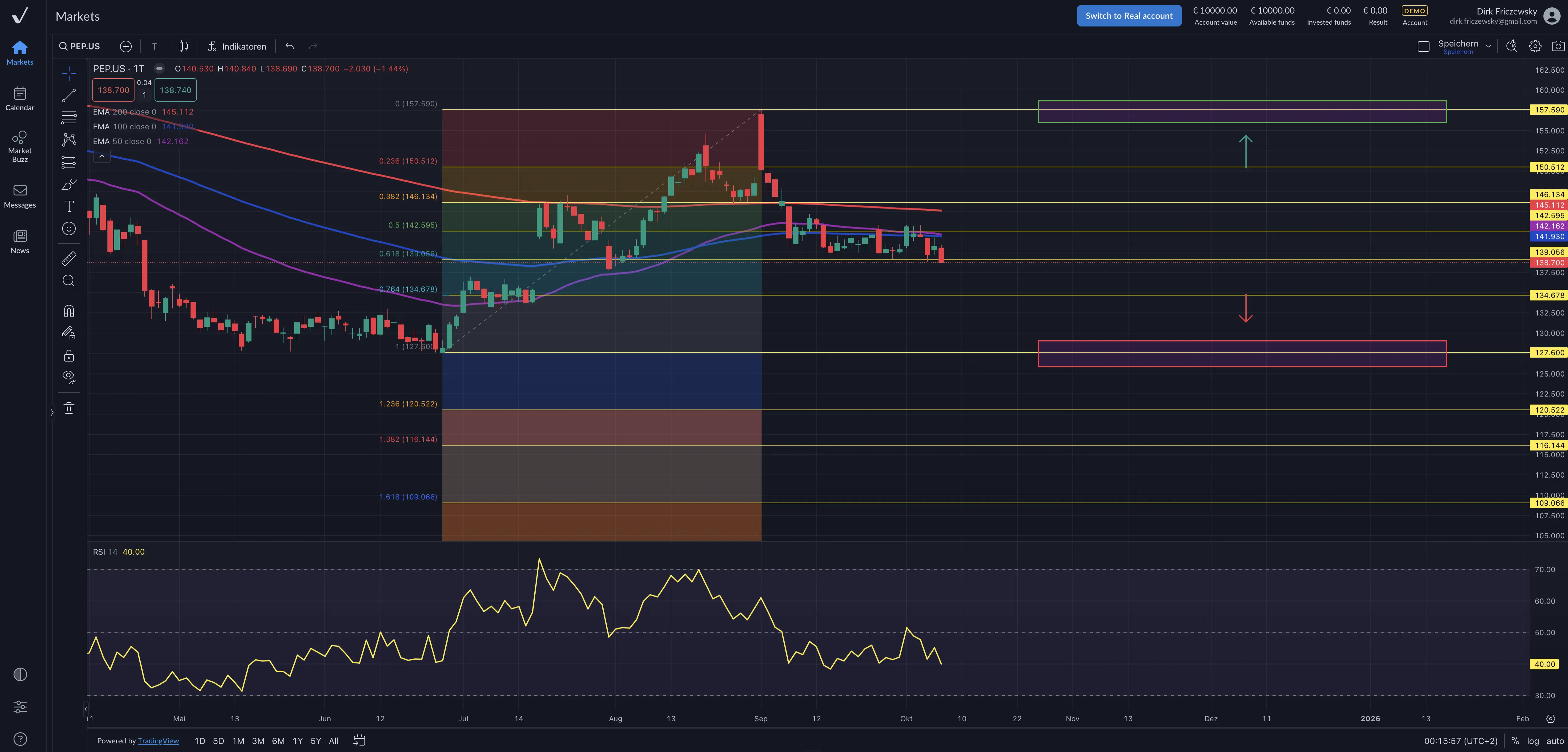Open the Calendar sidebar section

click(19, 99)
